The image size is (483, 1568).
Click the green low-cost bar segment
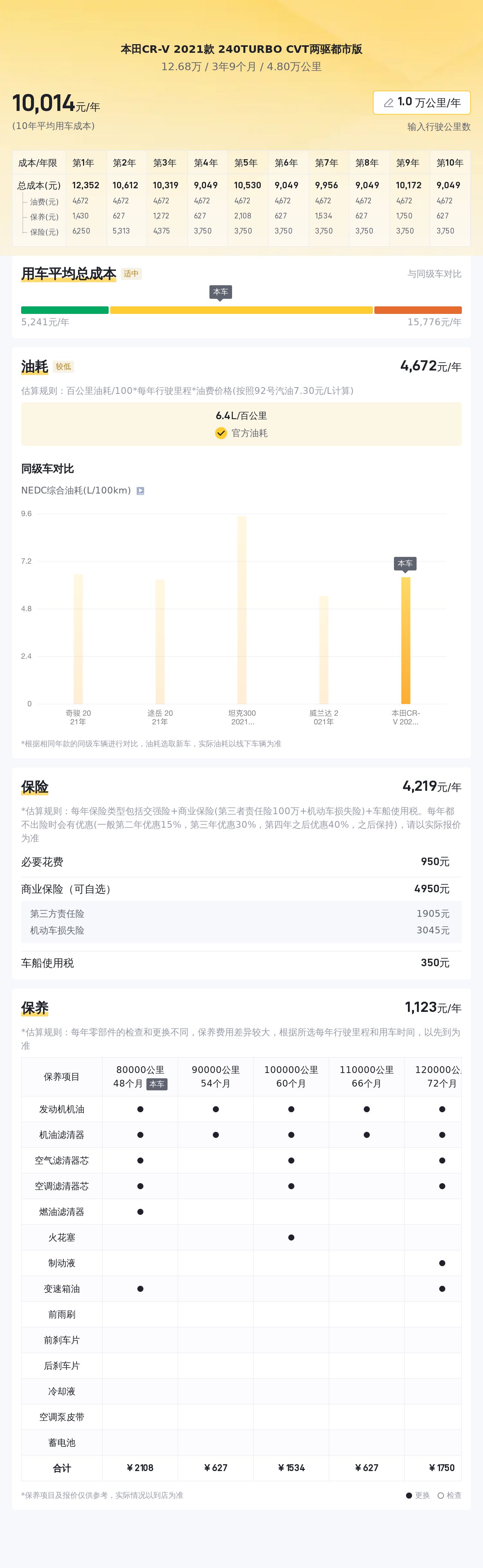65,310
